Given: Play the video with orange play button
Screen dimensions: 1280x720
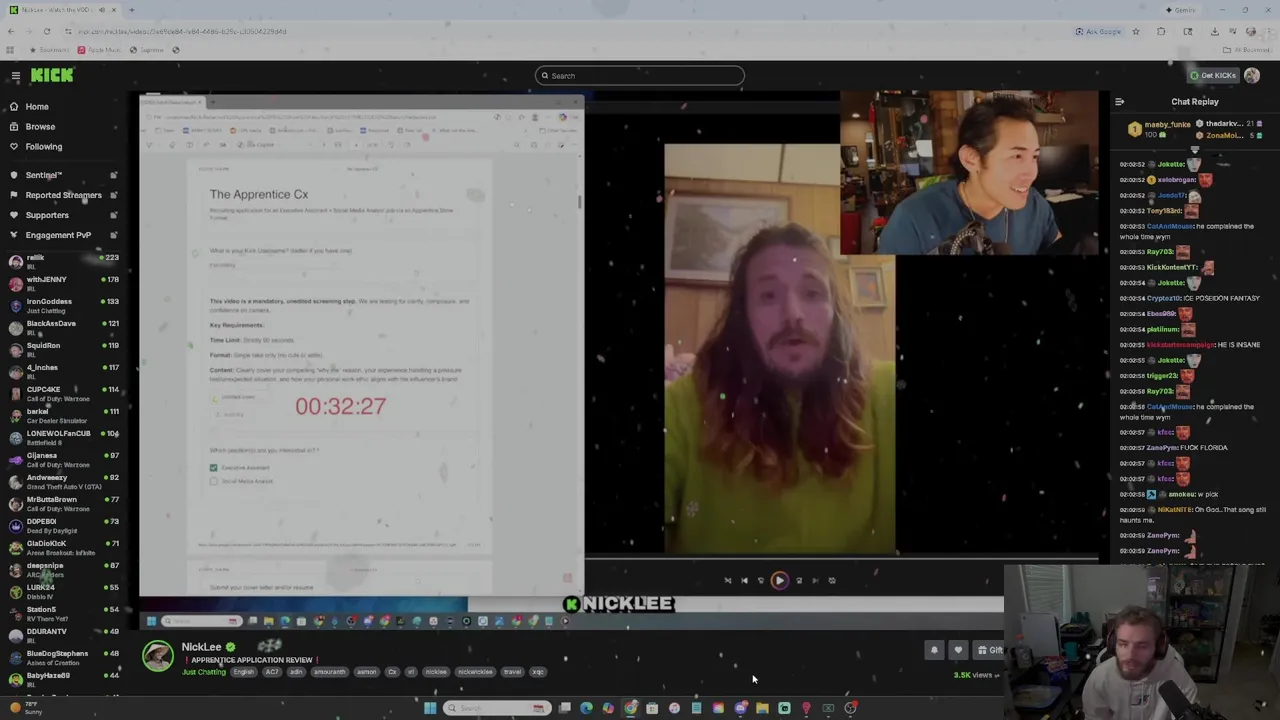Looking at the screenshot, I should [x=779, y=580].
